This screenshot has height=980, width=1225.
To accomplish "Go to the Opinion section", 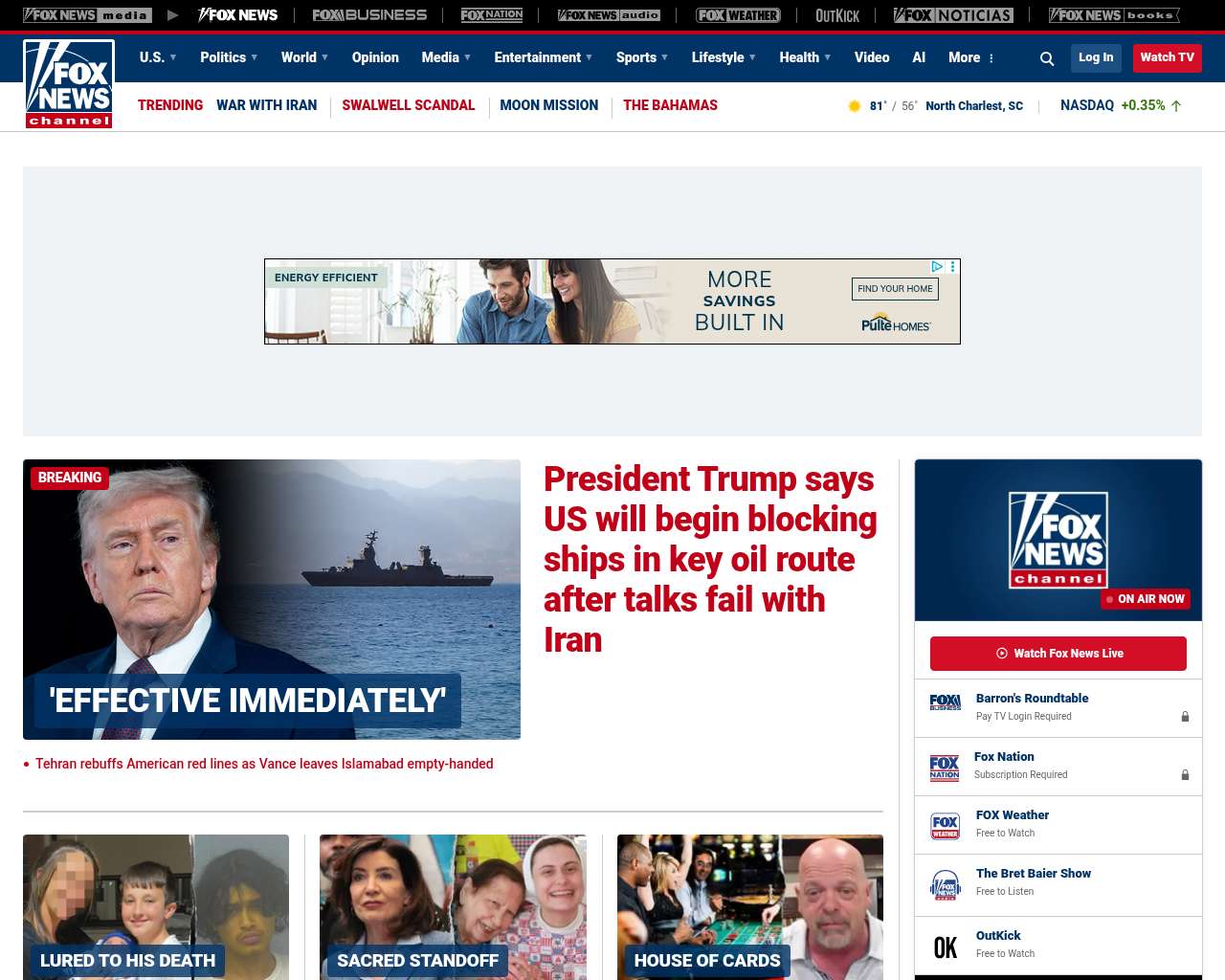I will (x=375, y=57).
